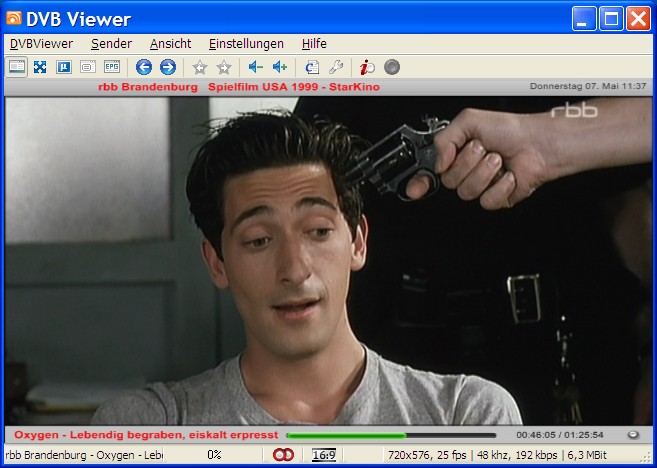
Task: Open the Sender menu
Action: click(x=111, y=44)
